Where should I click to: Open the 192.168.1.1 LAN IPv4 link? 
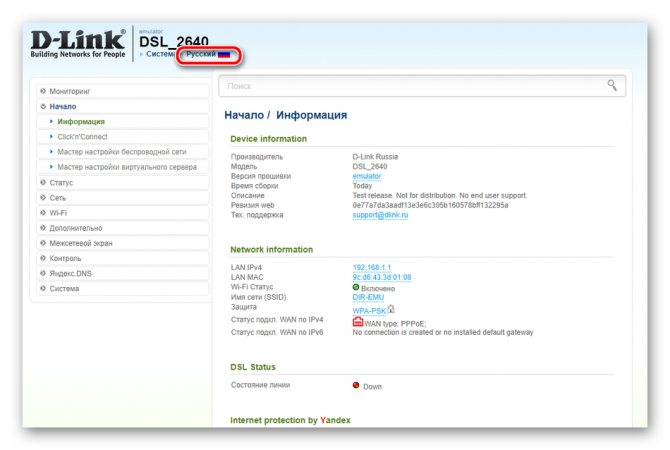point(372,268)
